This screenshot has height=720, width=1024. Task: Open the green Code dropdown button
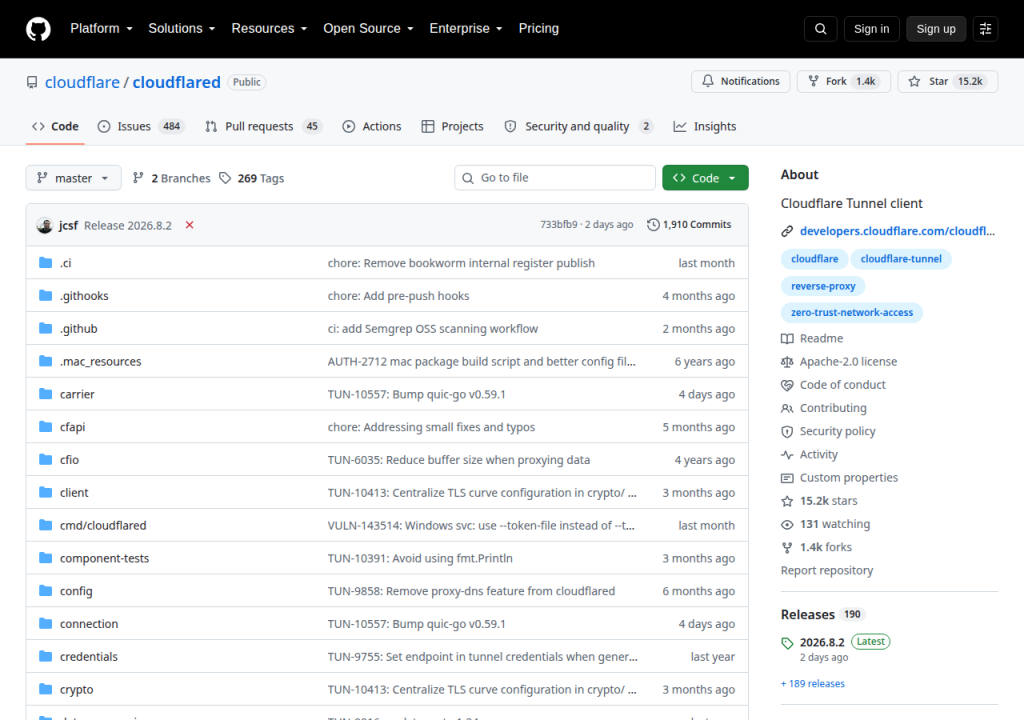705,178
